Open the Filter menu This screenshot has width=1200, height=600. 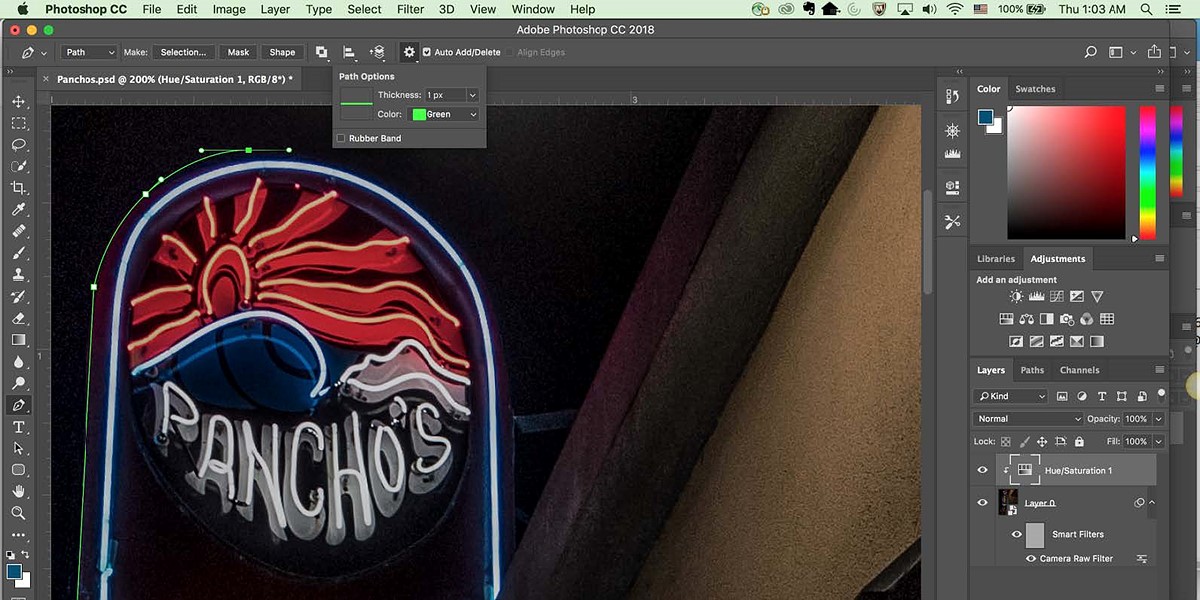tap(410, 9)
